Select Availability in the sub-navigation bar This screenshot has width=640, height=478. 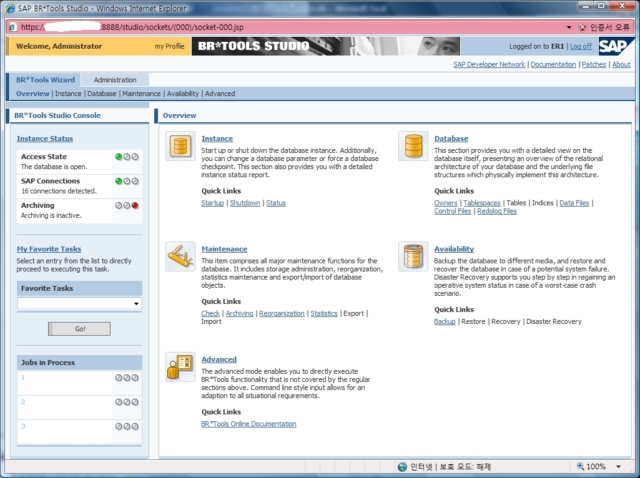click(182, 93)
